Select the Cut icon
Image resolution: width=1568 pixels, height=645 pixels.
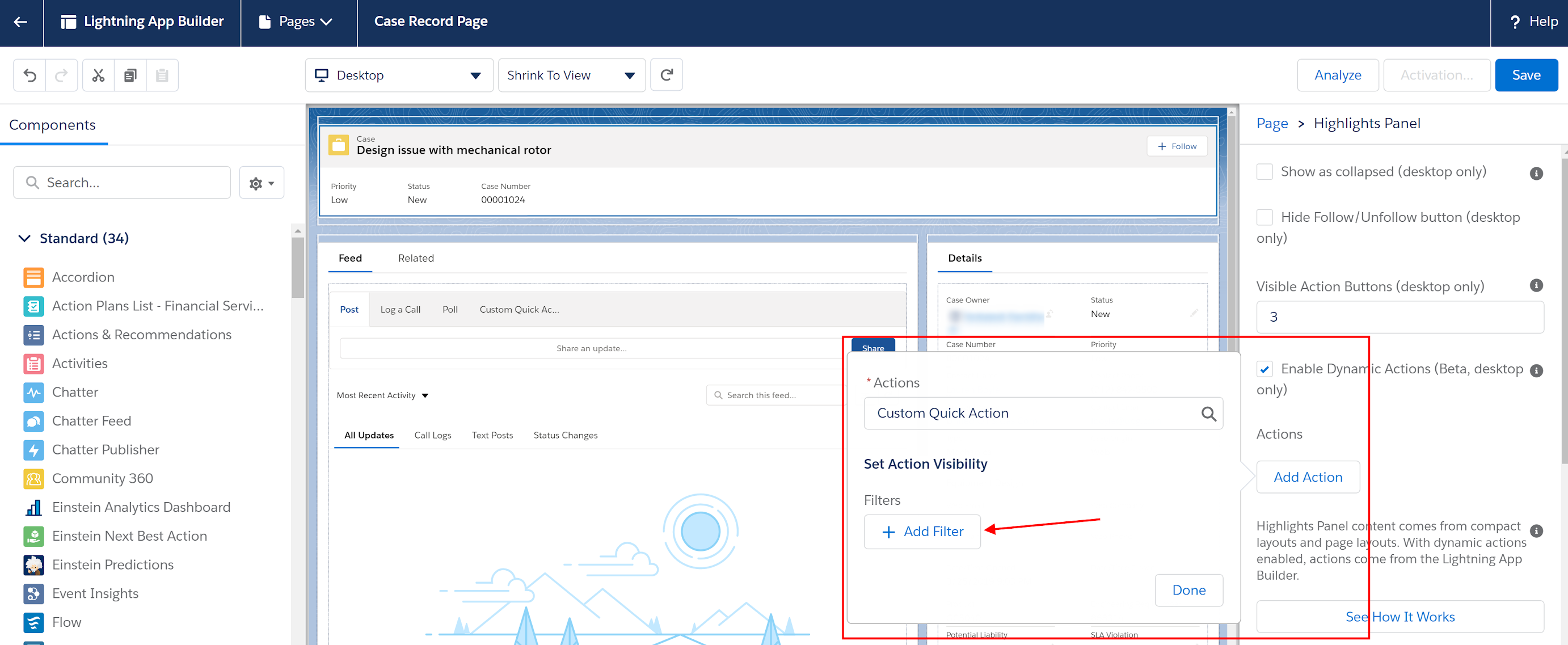99,74
